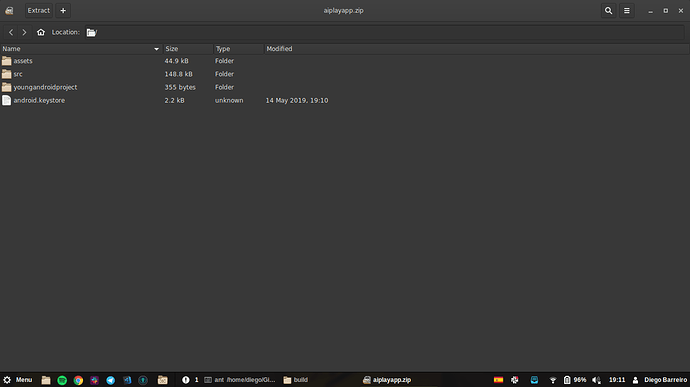Viewport: 690px width, 387px height.
Task: Click the 148.8 kB size value
Action: (179, 74)
